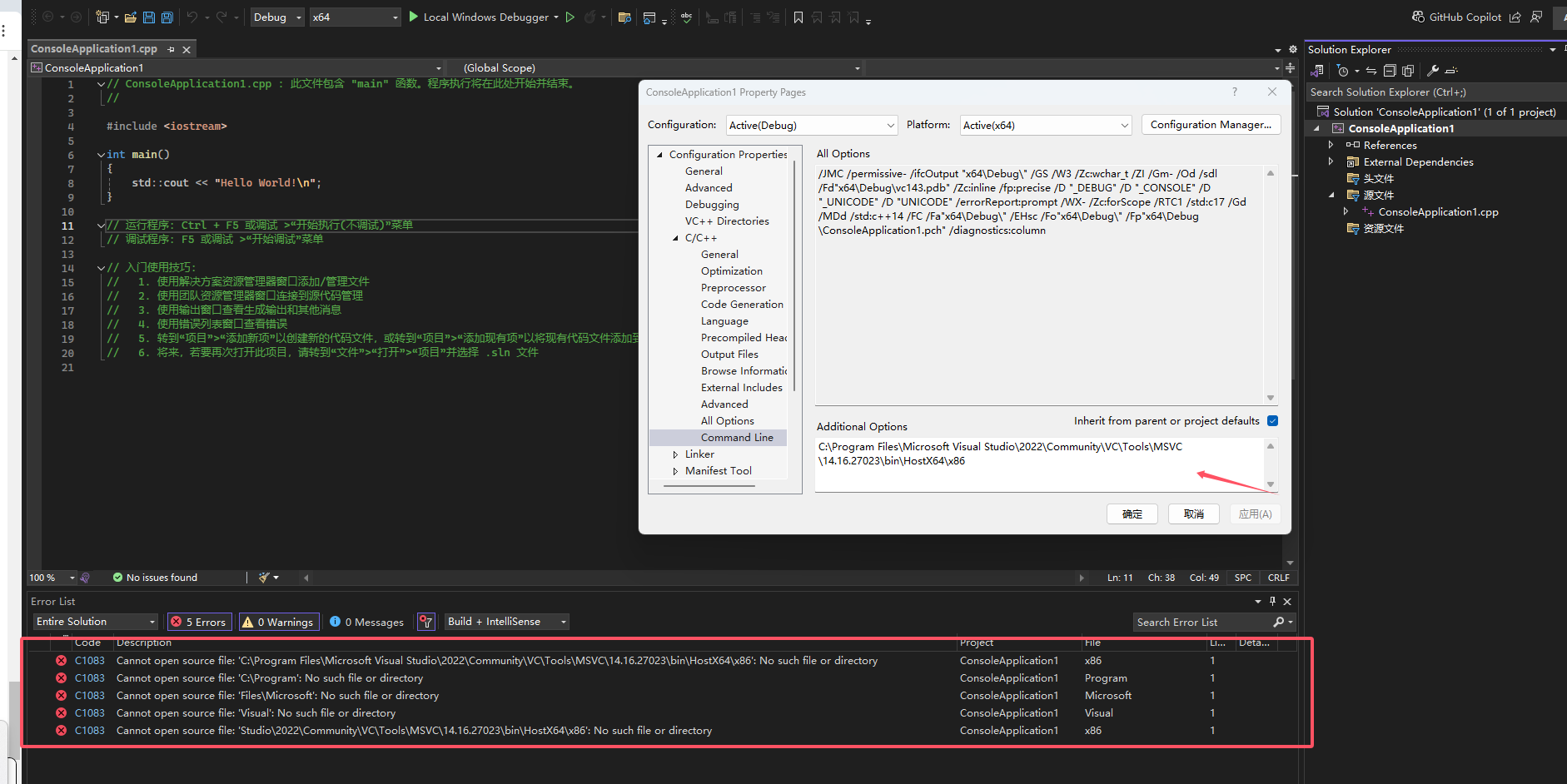Click the New Project toolbar icon
The width and height of the screenshot is (1567, 784).
tap(102, 17)
